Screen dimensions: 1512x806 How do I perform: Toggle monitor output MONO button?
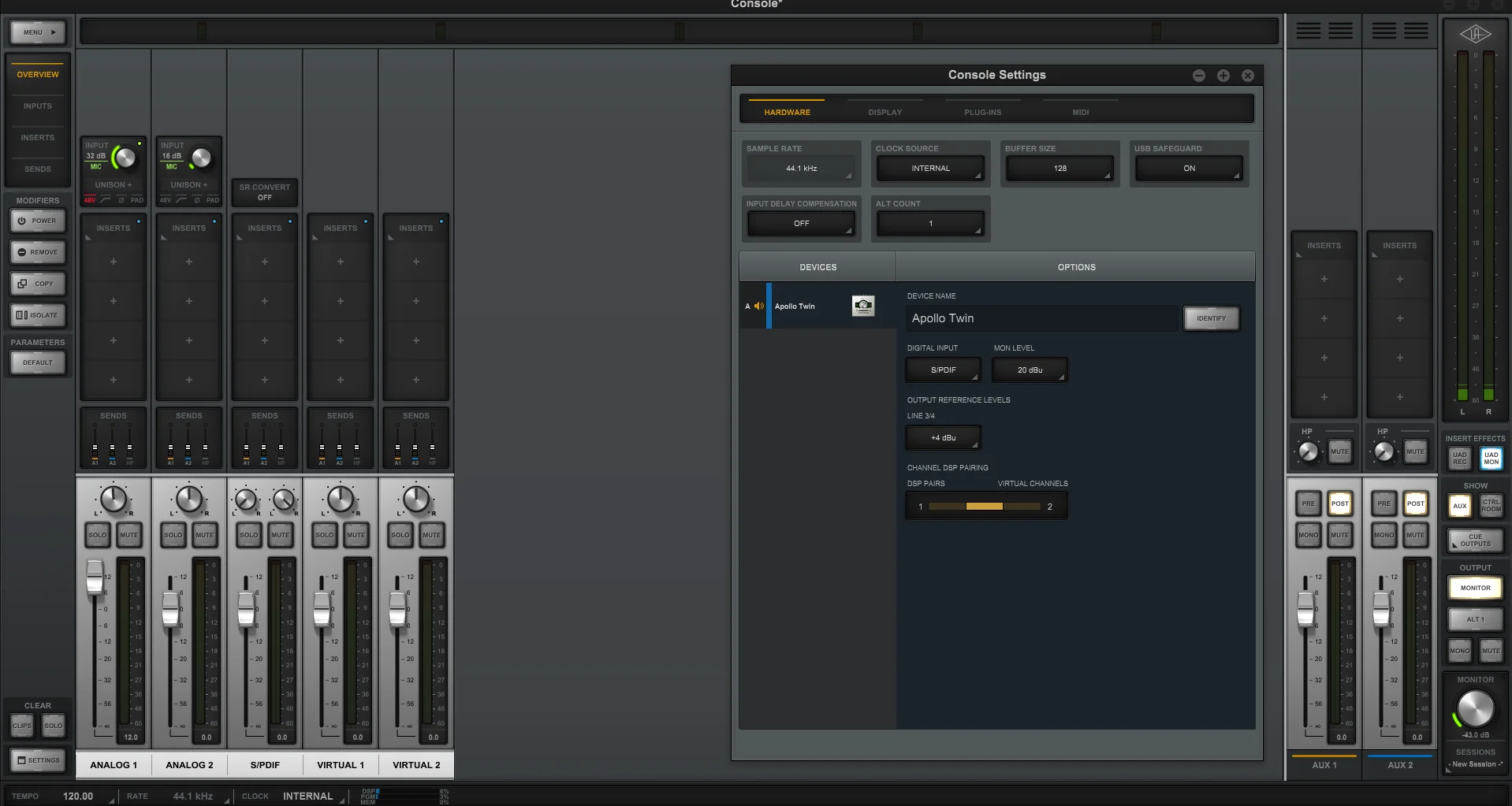click(x=1460, y=651)
